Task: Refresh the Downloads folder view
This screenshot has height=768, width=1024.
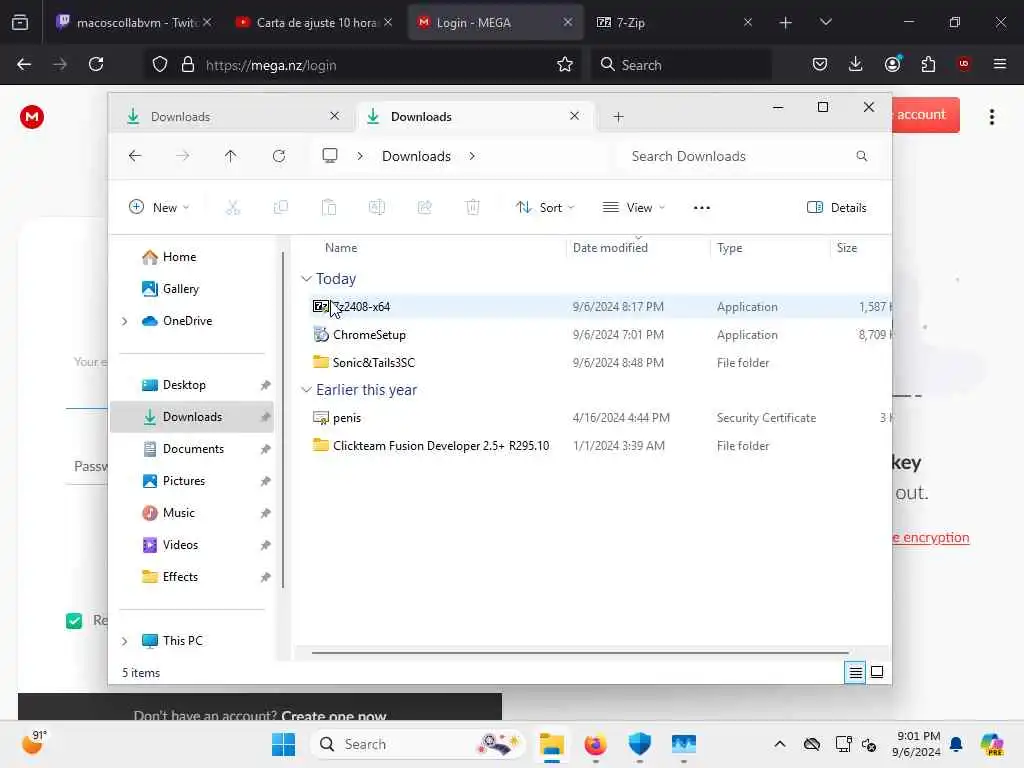Action: (x=279, y=156)
